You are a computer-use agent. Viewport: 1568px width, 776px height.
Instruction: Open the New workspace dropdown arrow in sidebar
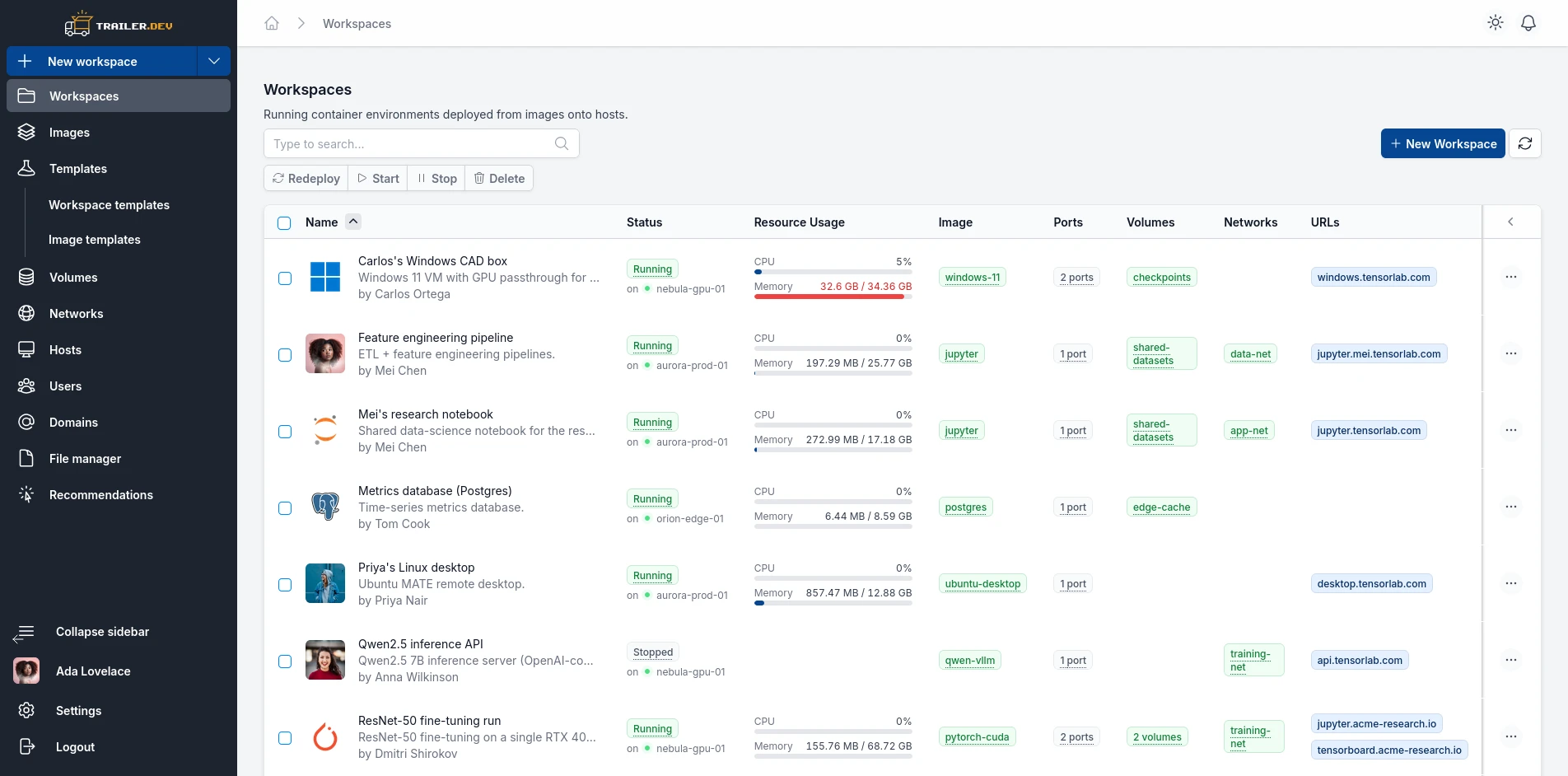click(x=214, y=61)
